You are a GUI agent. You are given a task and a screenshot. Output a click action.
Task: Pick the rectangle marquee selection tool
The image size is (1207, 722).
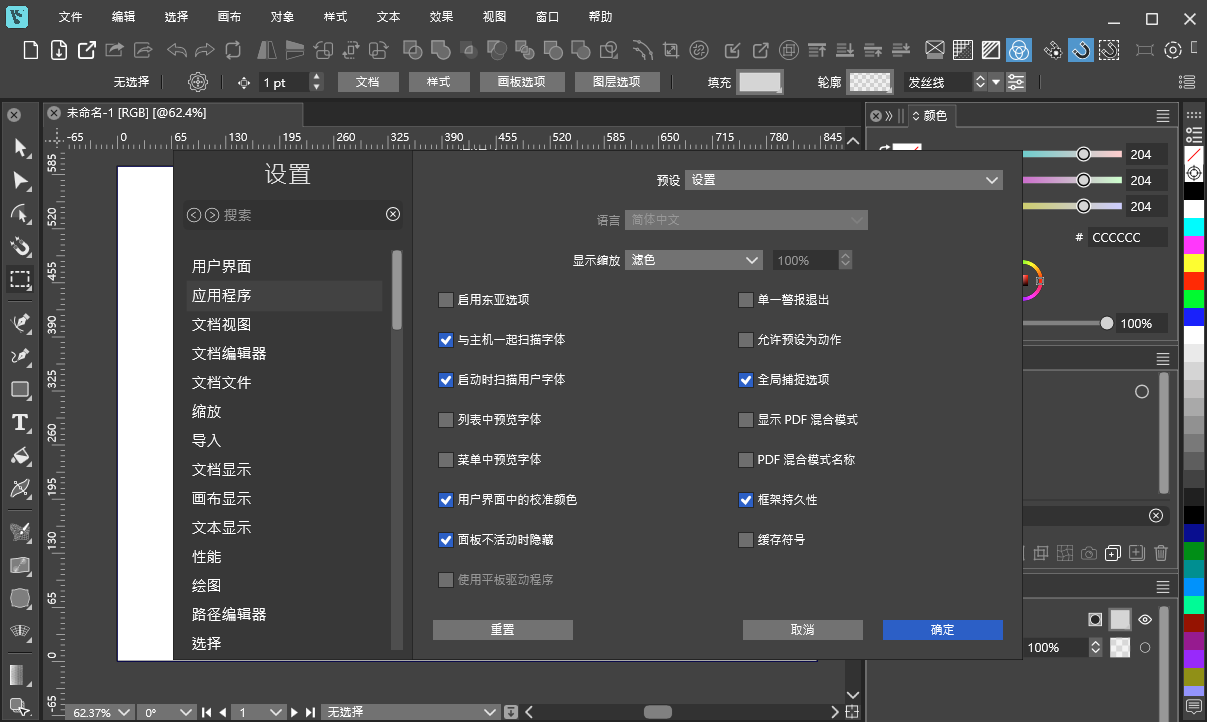click(x=20, y=281)
